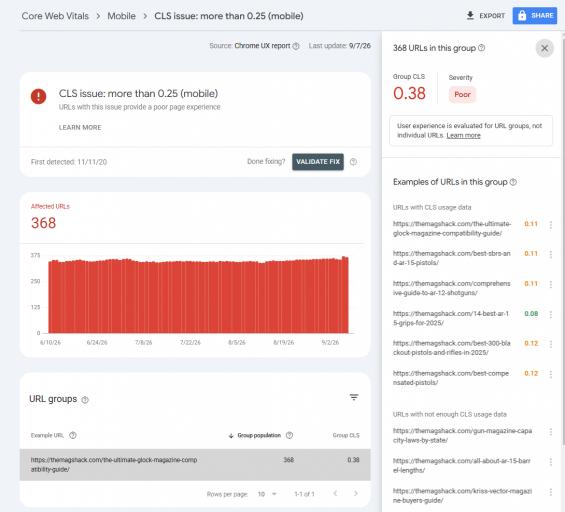565x512 pixels.
Task: Sort by Group population column arrow
Action: coord(231,436)
